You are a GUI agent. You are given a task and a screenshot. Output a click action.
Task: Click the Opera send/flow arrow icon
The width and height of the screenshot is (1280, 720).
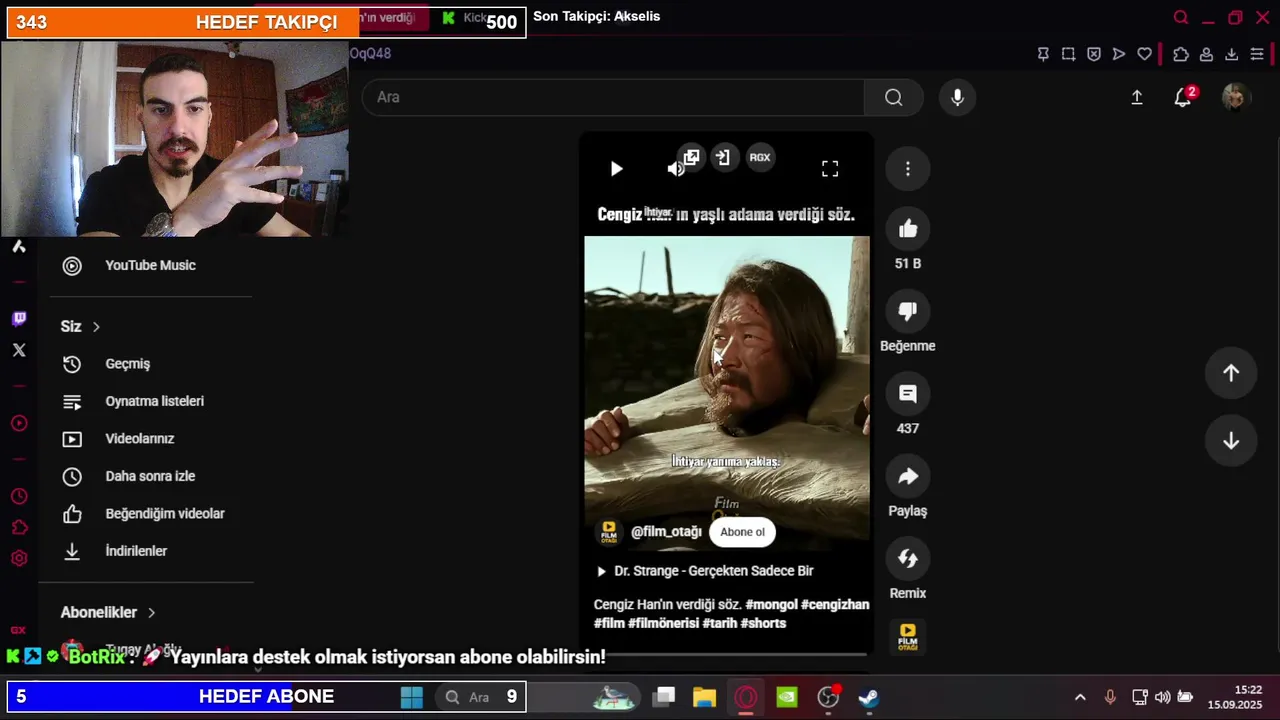[x=1119, y=54]
